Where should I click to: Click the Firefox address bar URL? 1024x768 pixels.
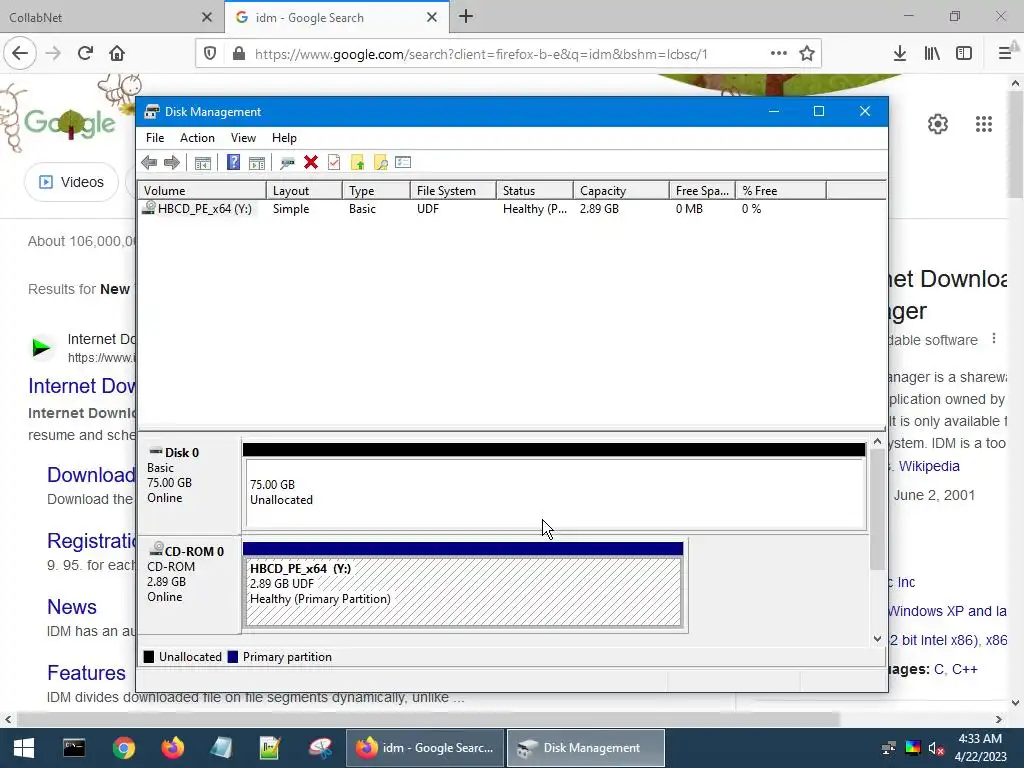pyautogui.click(x=481, y=54)
